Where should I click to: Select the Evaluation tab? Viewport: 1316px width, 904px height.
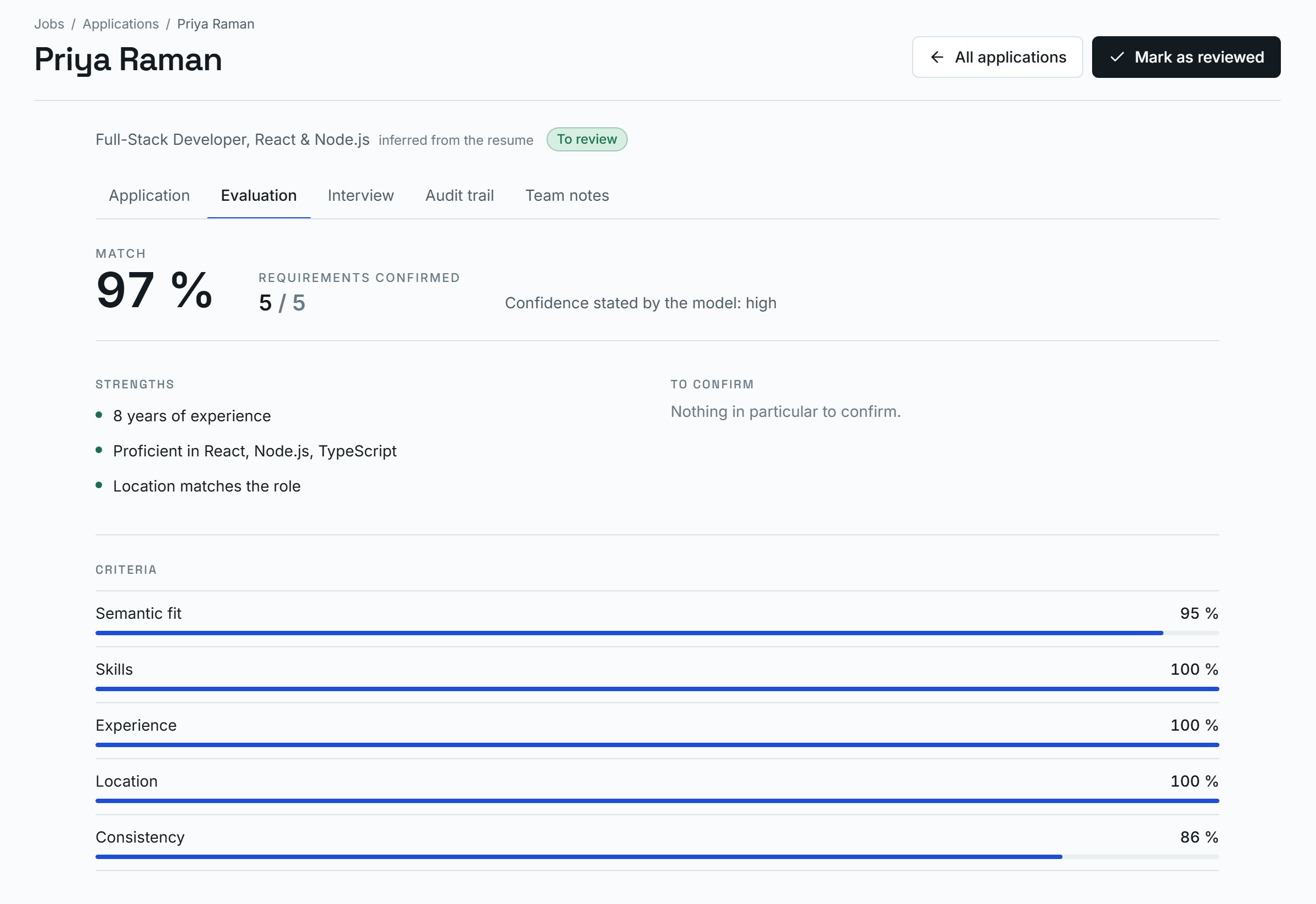pyautogui.click(x=259, y=195)
